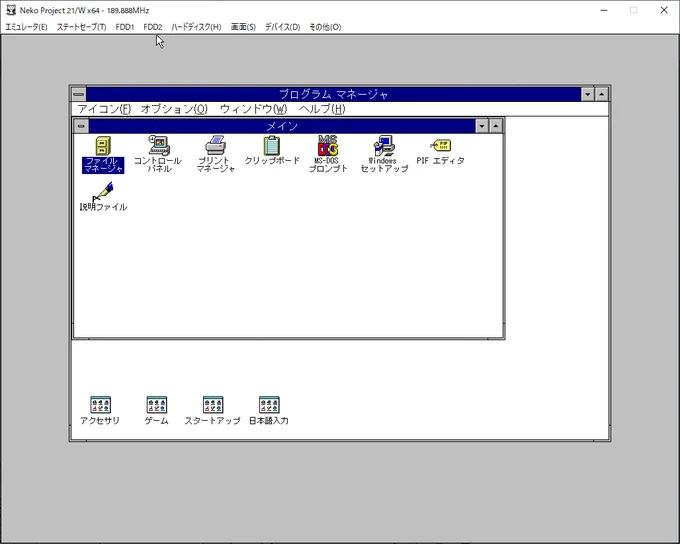Open the 画面(S) screen menu
Screen dimensions: 680x544
tap(243, 27)
